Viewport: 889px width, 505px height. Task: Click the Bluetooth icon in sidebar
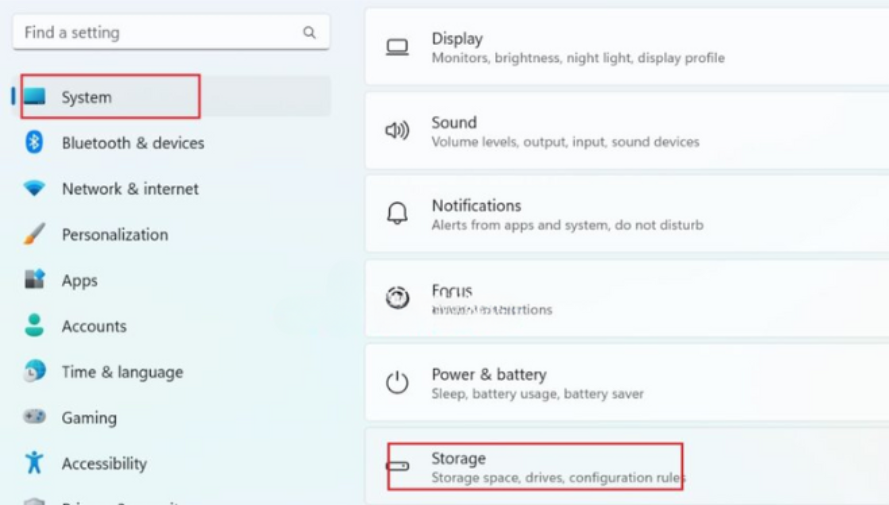point(34,142)
